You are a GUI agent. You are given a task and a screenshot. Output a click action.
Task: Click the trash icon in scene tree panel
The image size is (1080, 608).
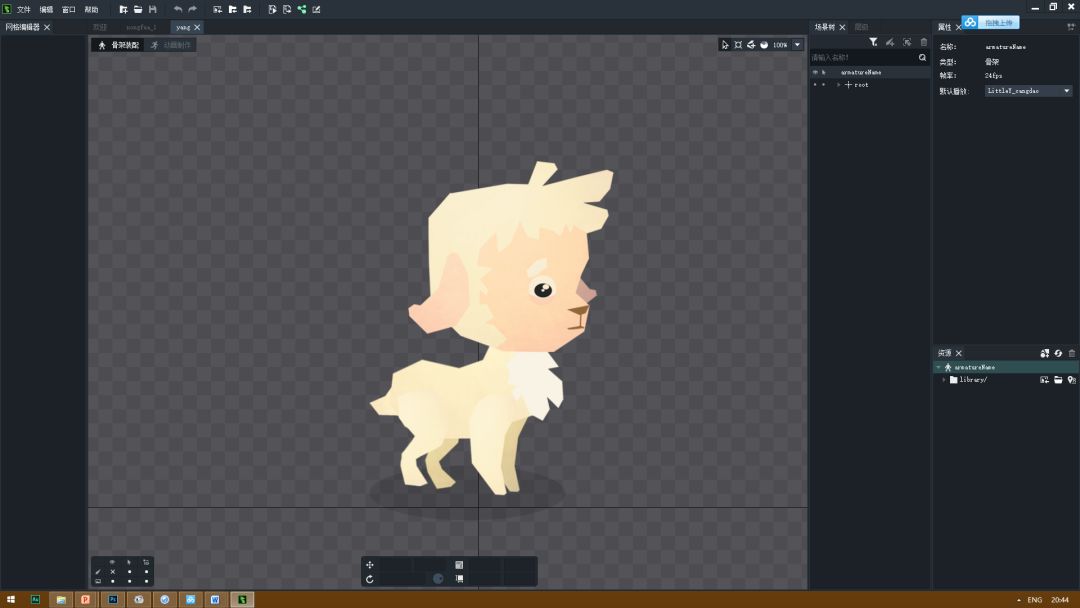[923, 42]
